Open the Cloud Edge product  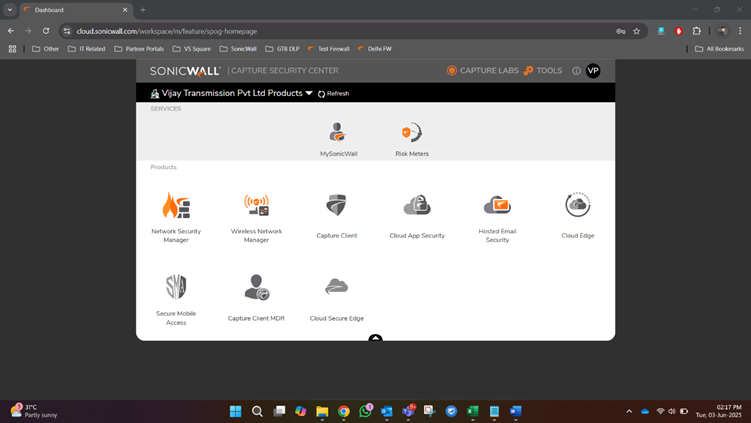[578, 216]
